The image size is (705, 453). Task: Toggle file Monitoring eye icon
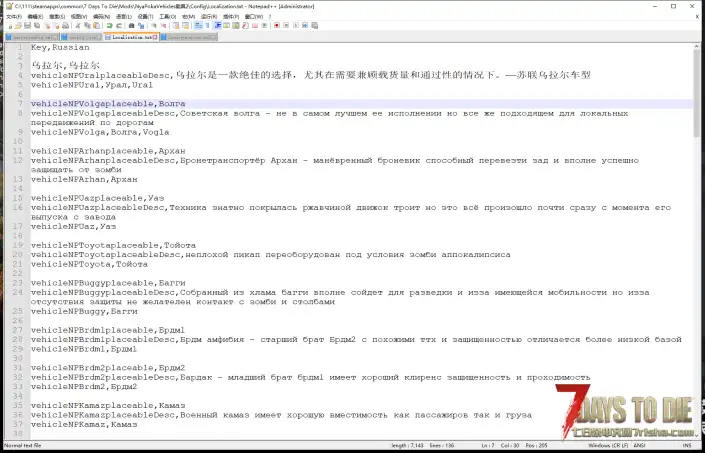coord(264,26)
